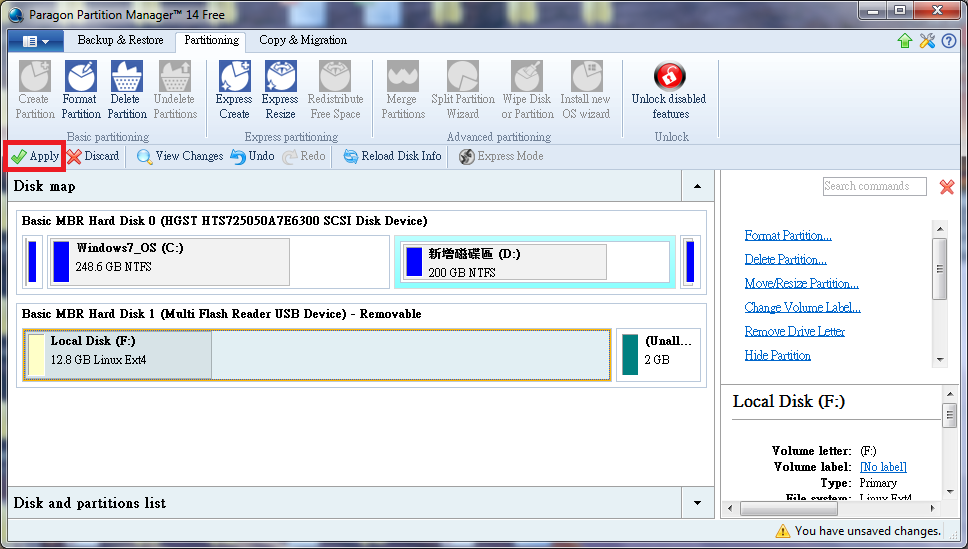
Task: Click the Create Partition icon
Action: (35, 90)
